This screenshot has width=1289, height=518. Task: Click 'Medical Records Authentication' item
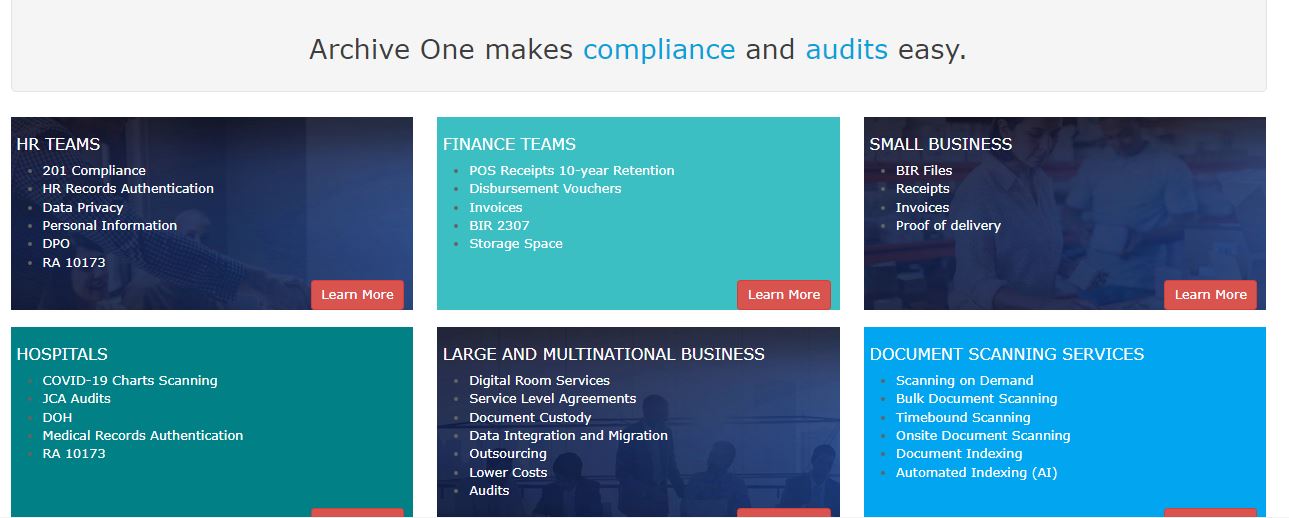143,436
